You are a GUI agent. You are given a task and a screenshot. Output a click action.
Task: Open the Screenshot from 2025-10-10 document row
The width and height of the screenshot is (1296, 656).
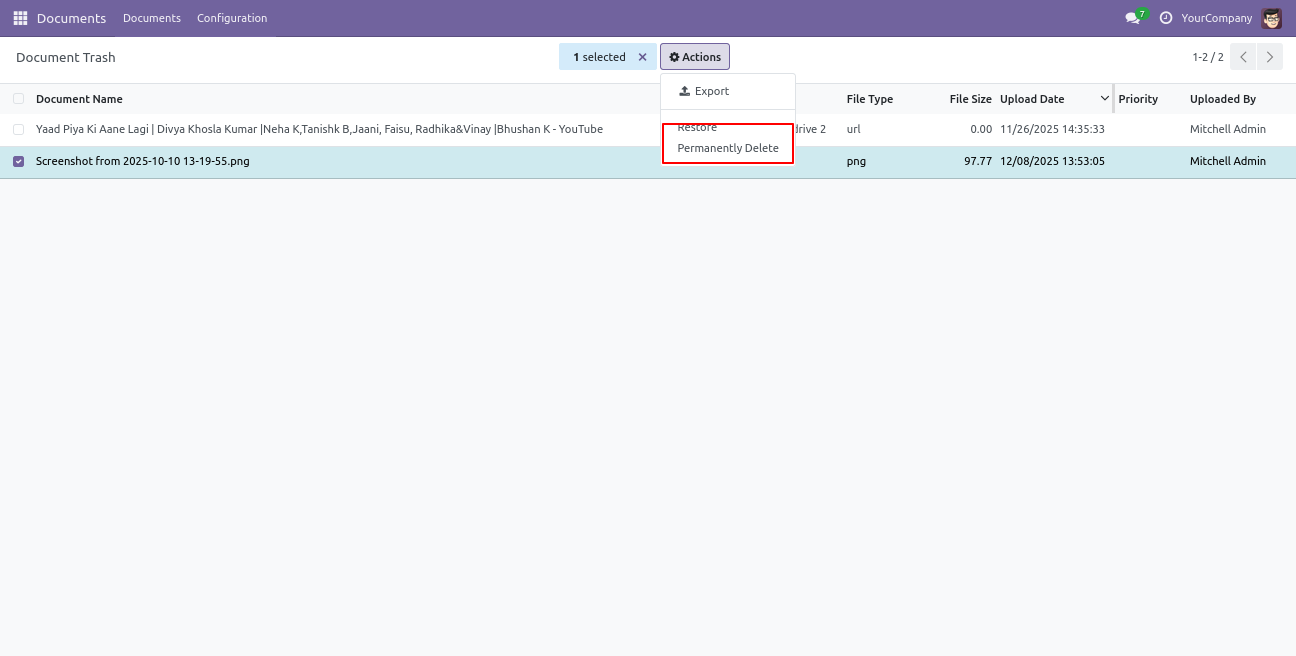[143, 161]
